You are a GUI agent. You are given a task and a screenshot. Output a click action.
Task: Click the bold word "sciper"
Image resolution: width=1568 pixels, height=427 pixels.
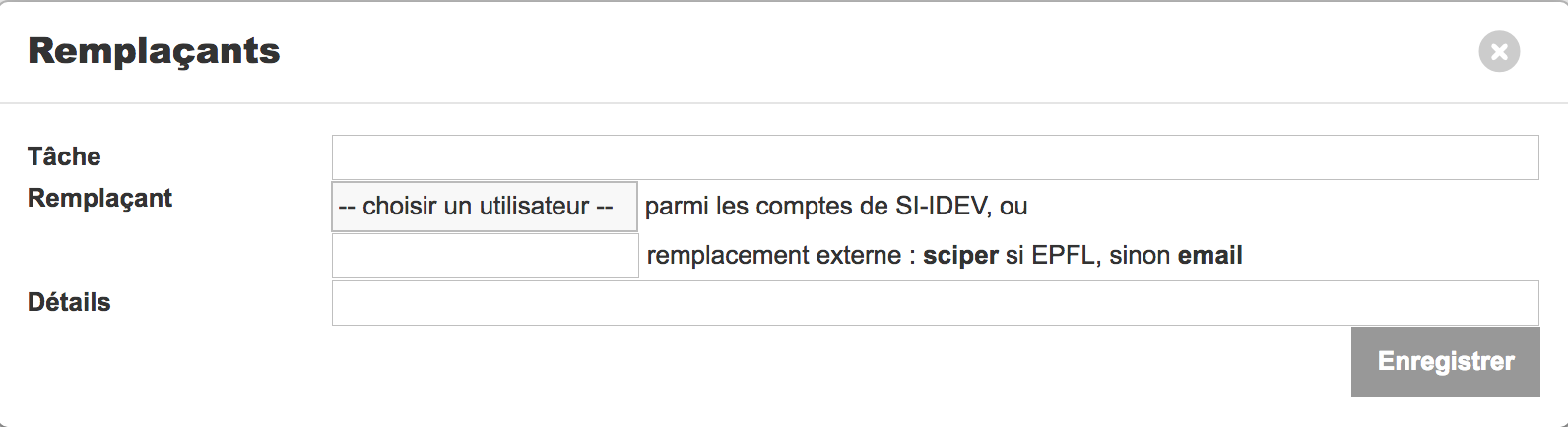click(x=960, y=256)
